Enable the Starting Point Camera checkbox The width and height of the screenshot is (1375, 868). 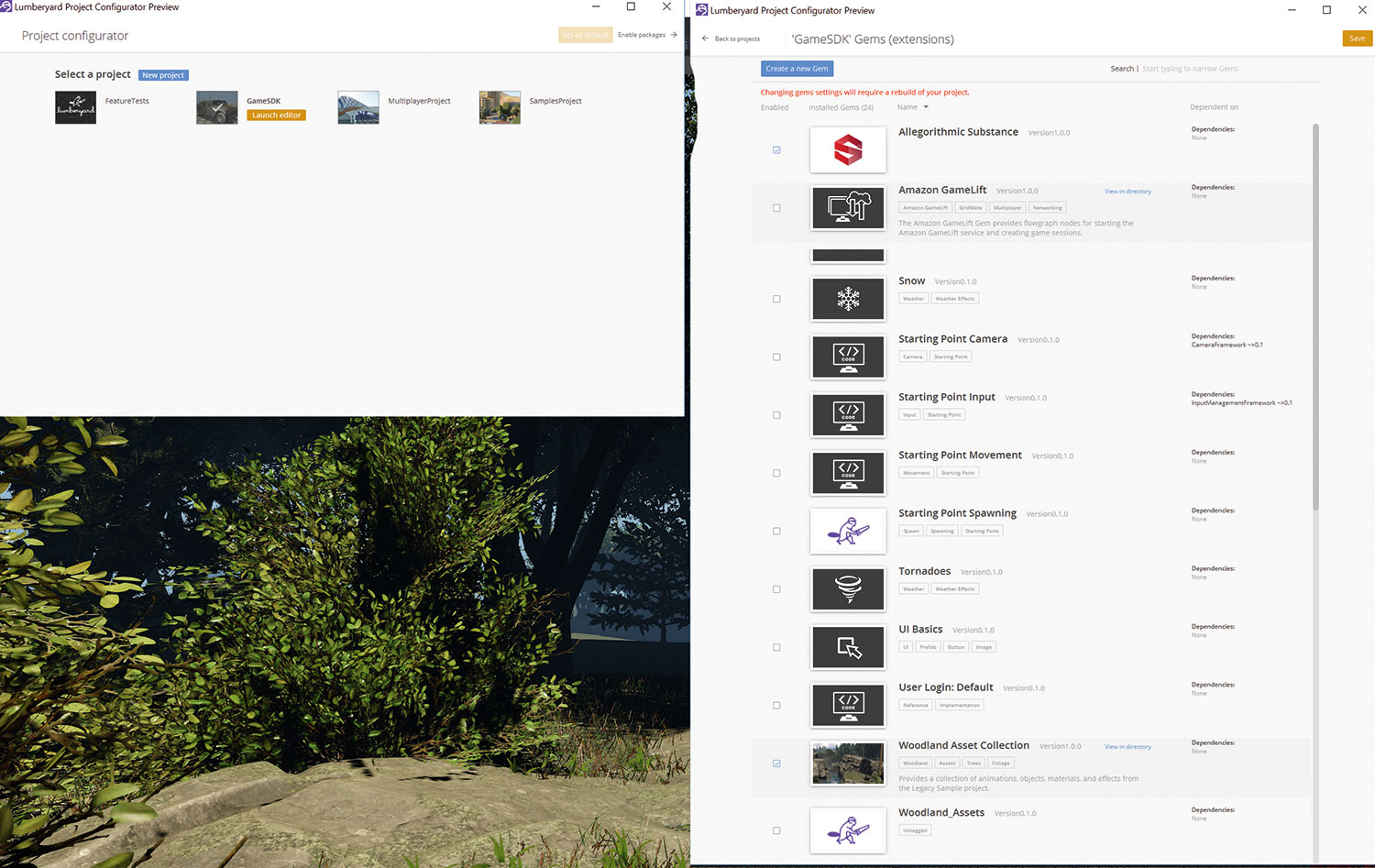coord(776,357)
